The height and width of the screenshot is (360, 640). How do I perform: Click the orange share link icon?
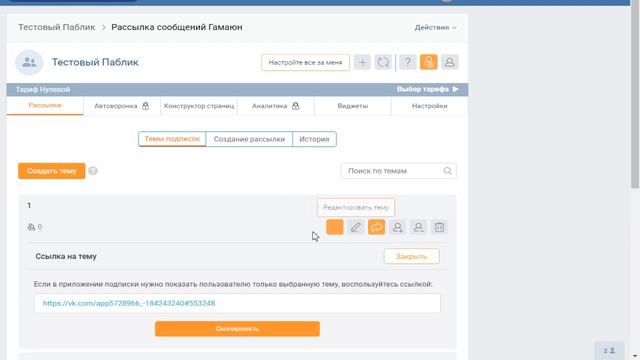pos(376,227)
